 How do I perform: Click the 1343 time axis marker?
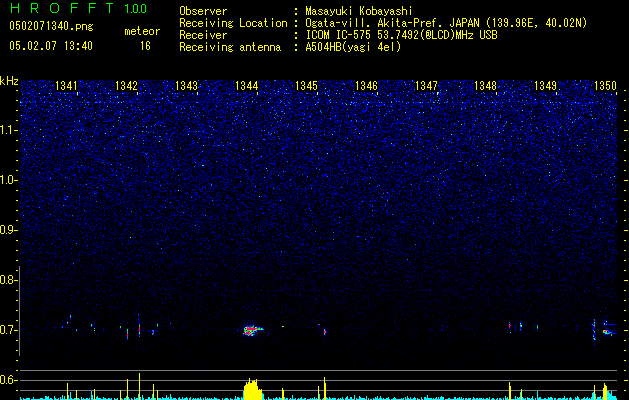tap(187, 85)
